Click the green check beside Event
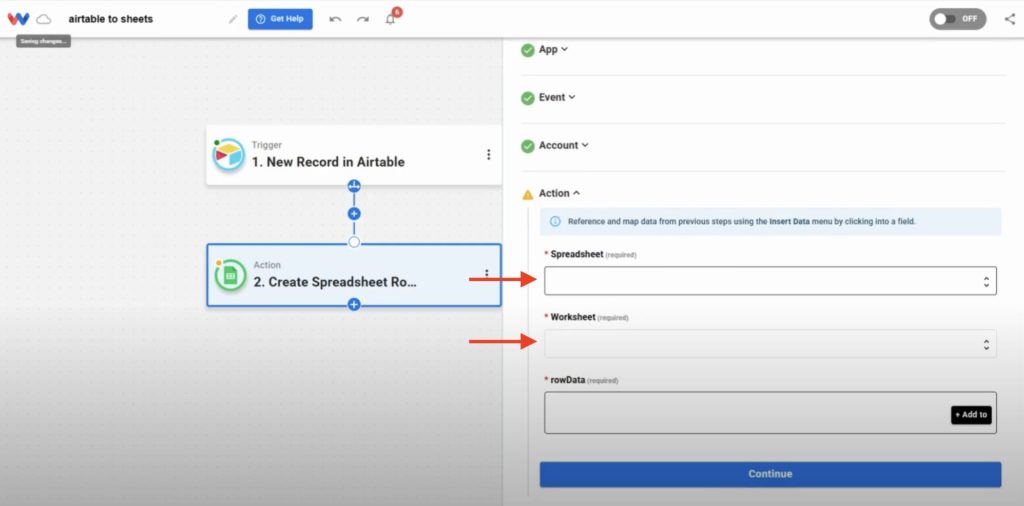Viewport: 1024px width, 506px height. click(528, 98)
